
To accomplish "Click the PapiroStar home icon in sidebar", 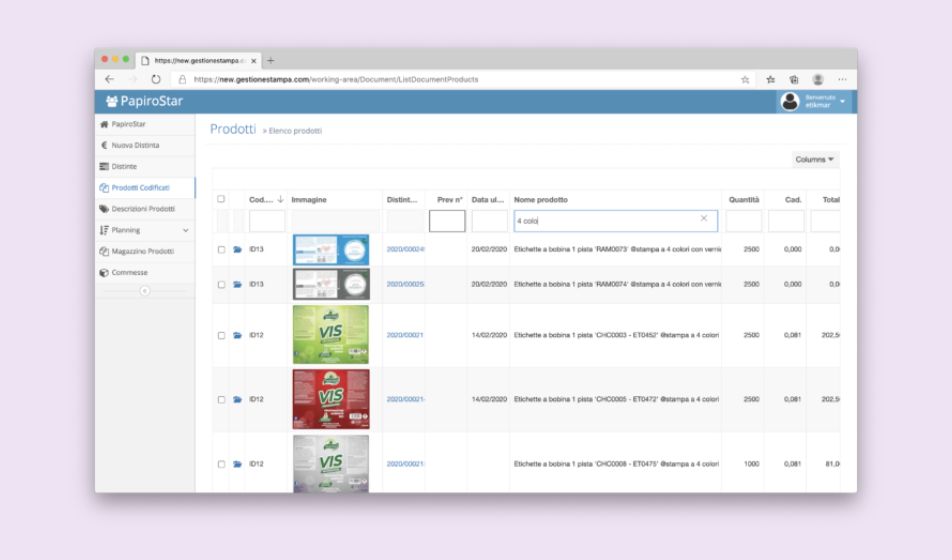I will coord(104,124).
